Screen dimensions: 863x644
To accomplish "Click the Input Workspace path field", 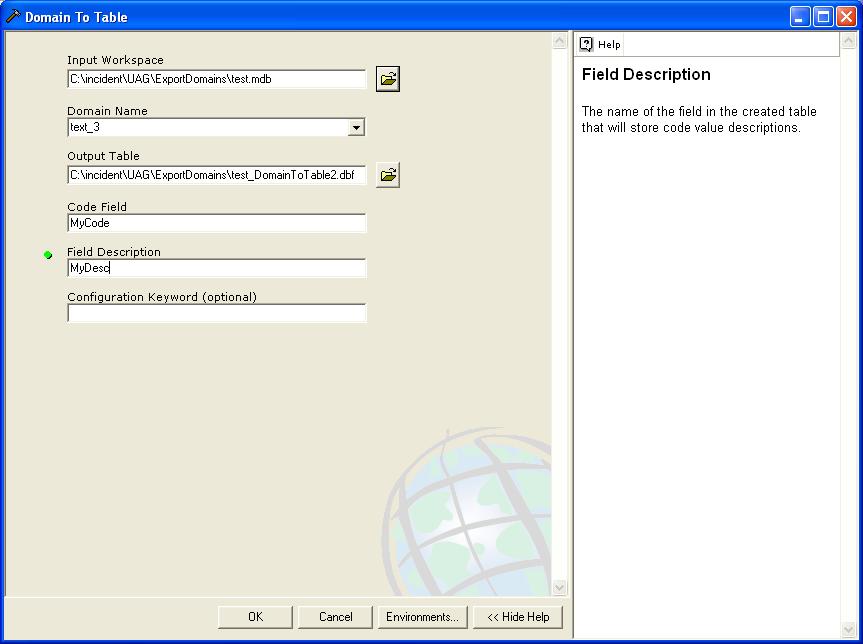I will point(216,79).
